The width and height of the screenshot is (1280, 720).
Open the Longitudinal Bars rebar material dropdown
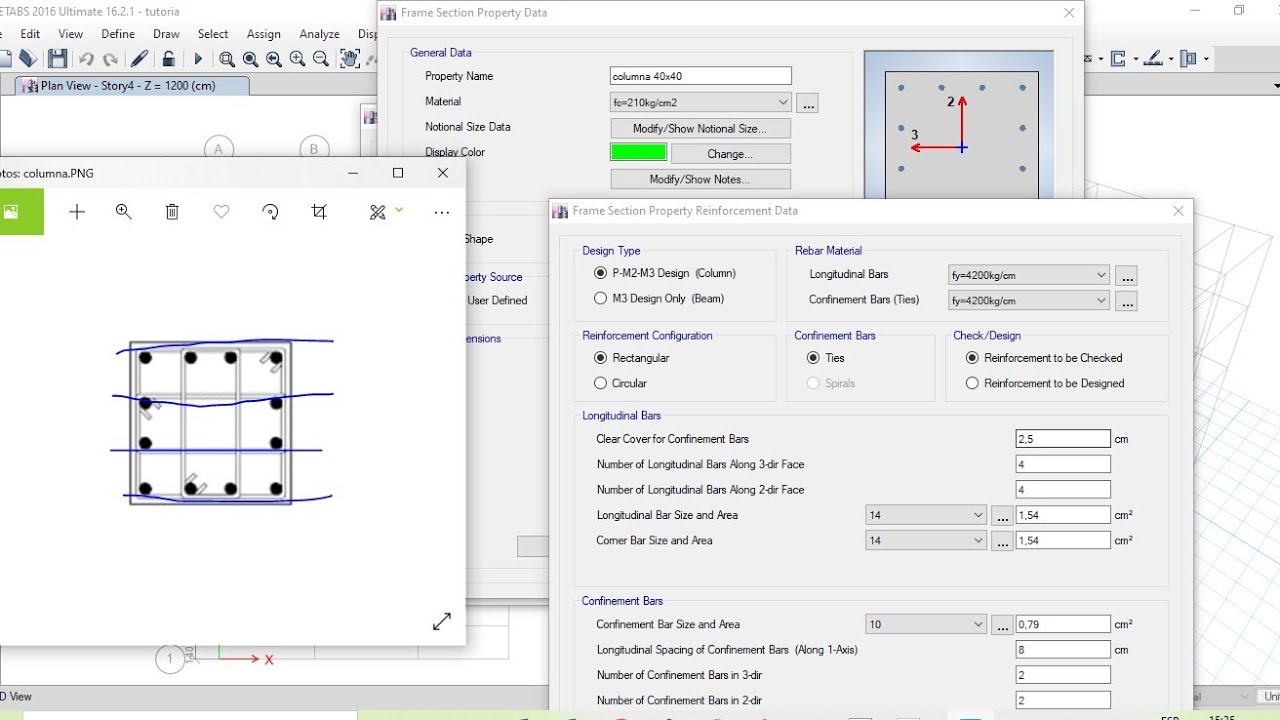point(1029,275)
